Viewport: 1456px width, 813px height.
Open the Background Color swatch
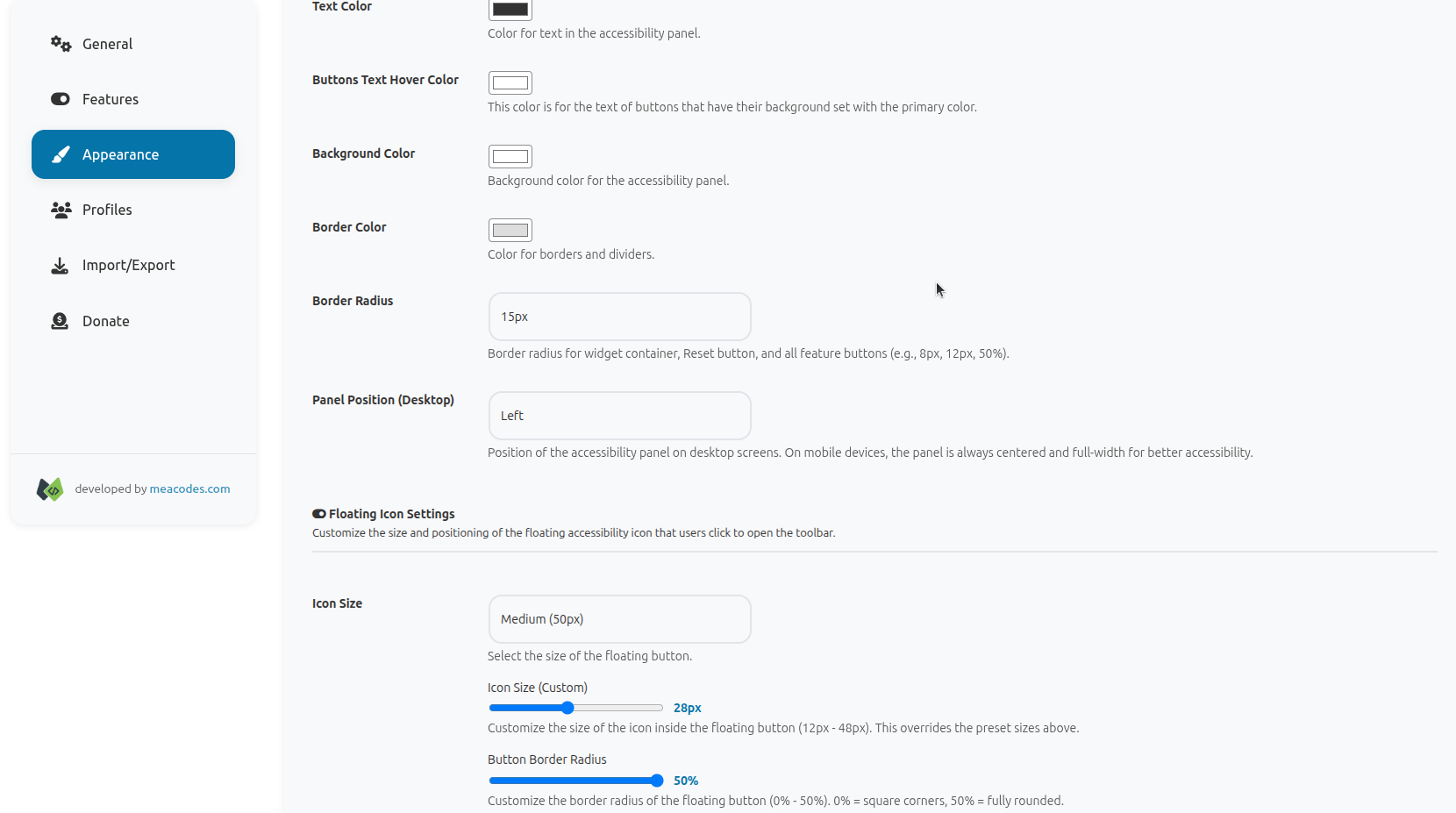point(510,156)
